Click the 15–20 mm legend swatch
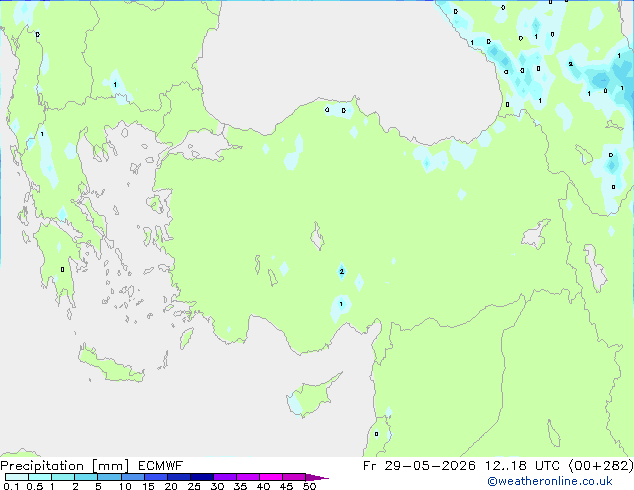 point(156,477)
